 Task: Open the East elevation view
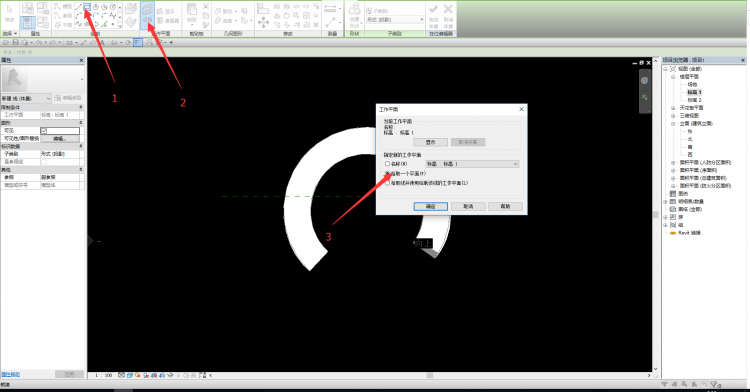tap(690, 131)
